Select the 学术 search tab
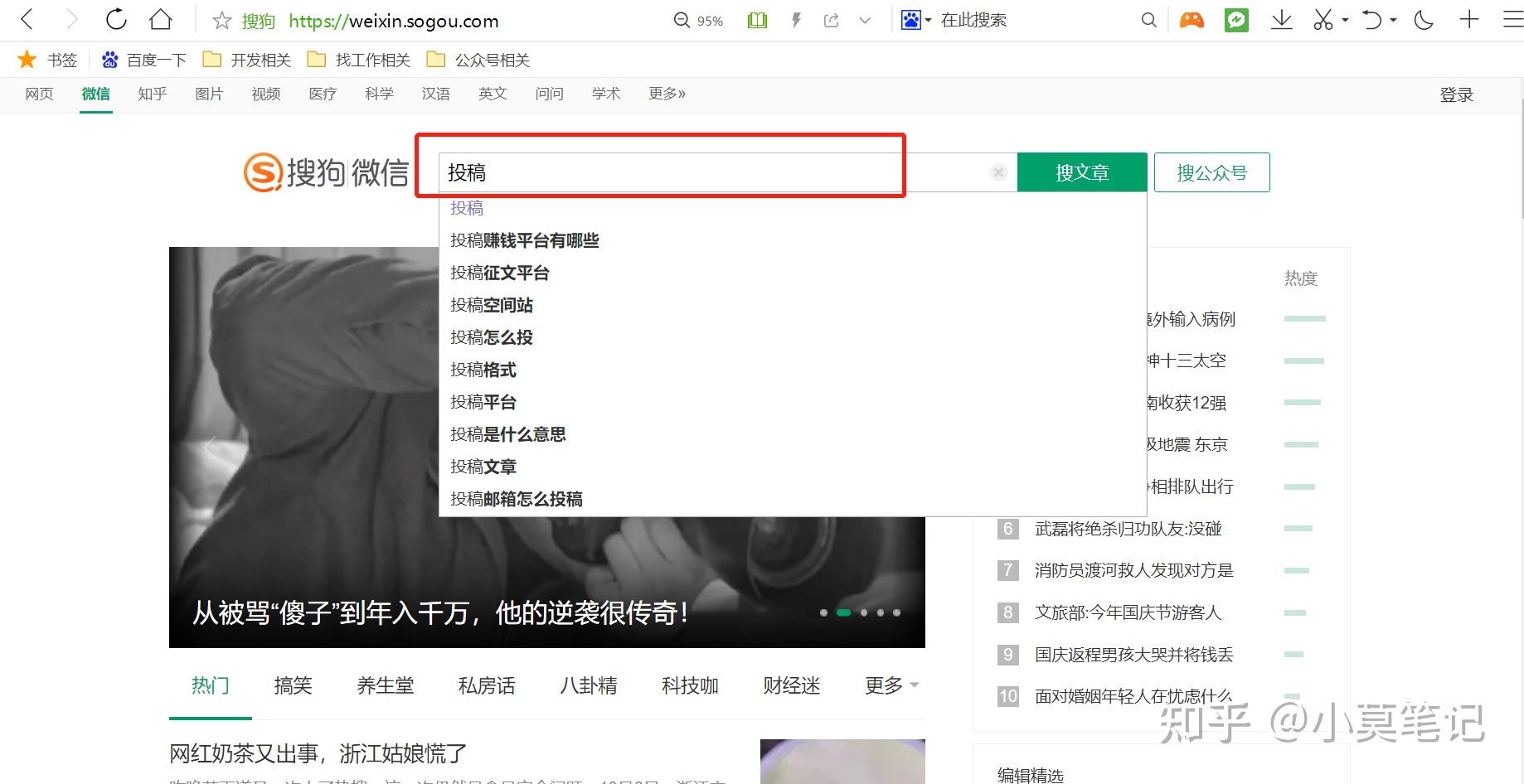Screen dimensions: 1524x784 606,94
